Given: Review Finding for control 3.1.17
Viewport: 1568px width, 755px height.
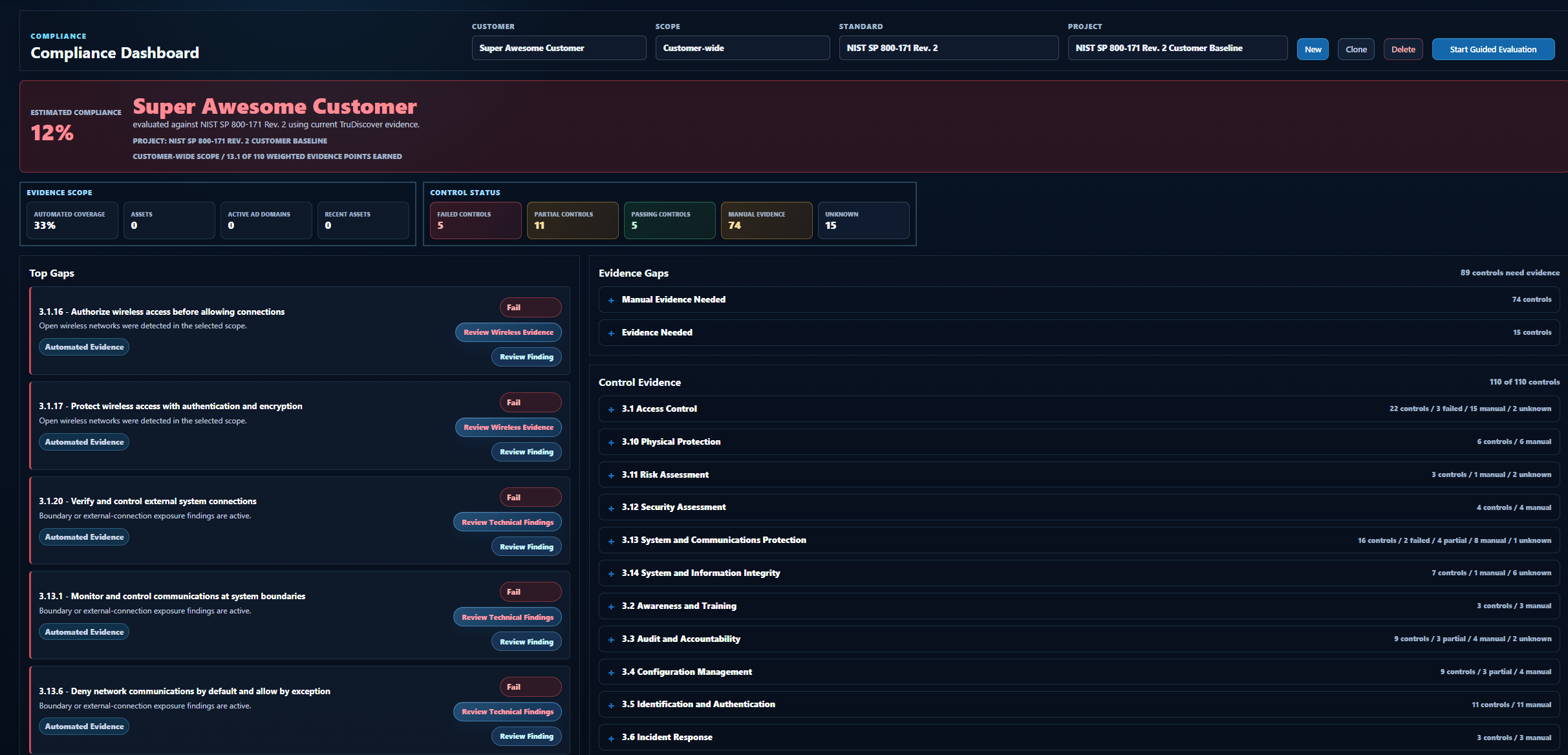Looking at the screenshot, I should point(526,452).
